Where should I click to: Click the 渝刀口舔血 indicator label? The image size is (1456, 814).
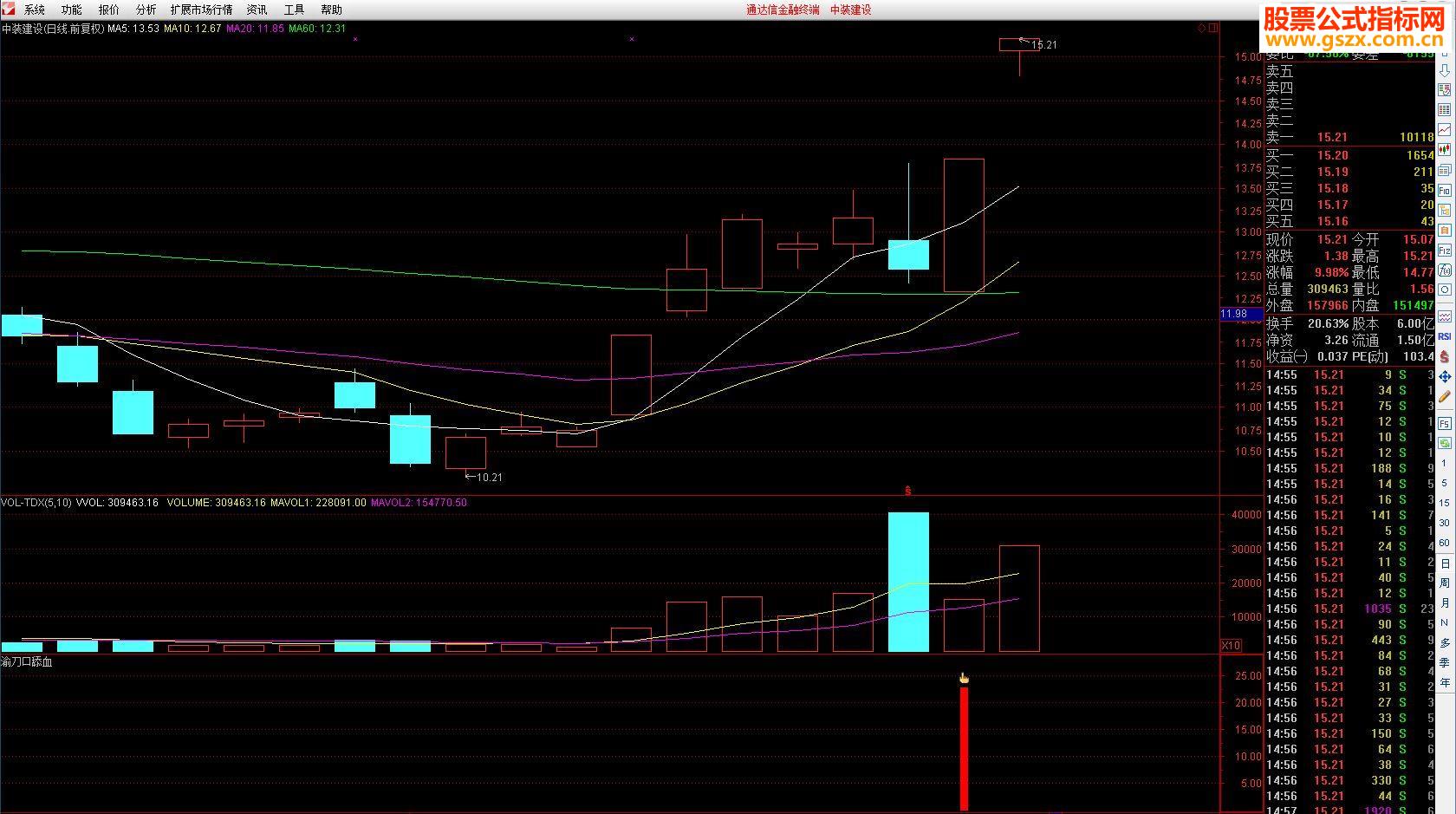(x=27, y=661)
